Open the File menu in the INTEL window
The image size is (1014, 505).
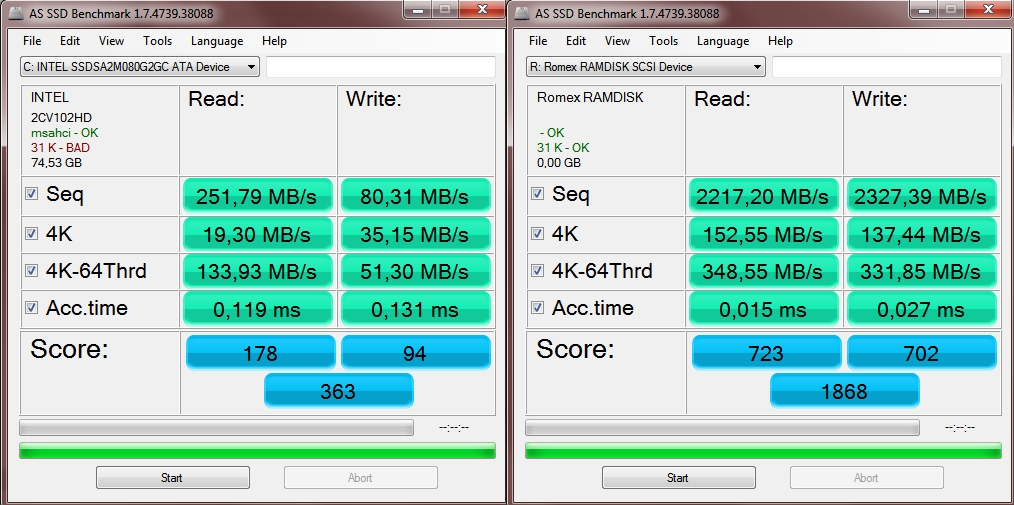tap(32, 41)
